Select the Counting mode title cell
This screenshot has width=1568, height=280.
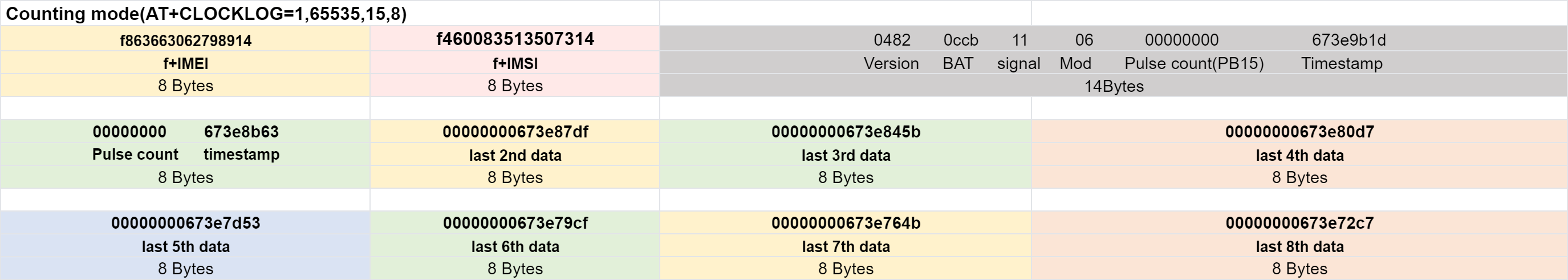coord(330,13)
